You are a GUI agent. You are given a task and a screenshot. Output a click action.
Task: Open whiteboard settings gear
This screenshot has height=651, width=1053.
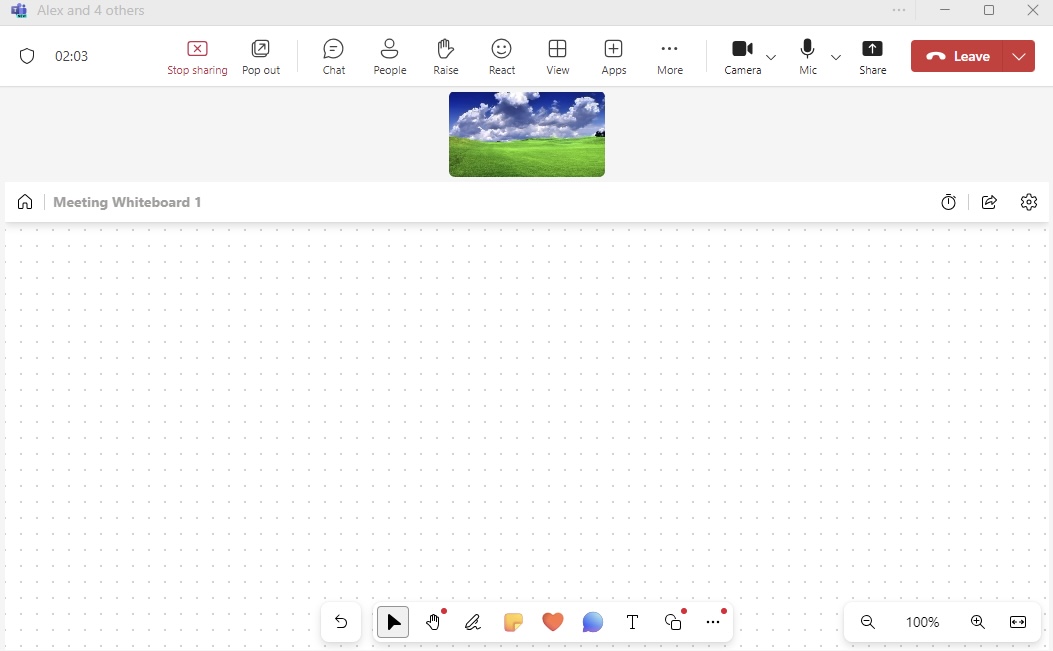(1029, 202)
